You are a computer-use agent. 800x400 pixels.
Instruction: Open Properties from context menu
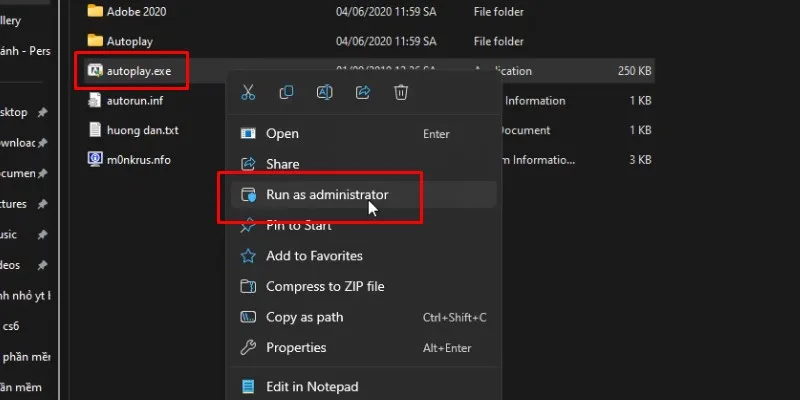(x=363, y=347)
